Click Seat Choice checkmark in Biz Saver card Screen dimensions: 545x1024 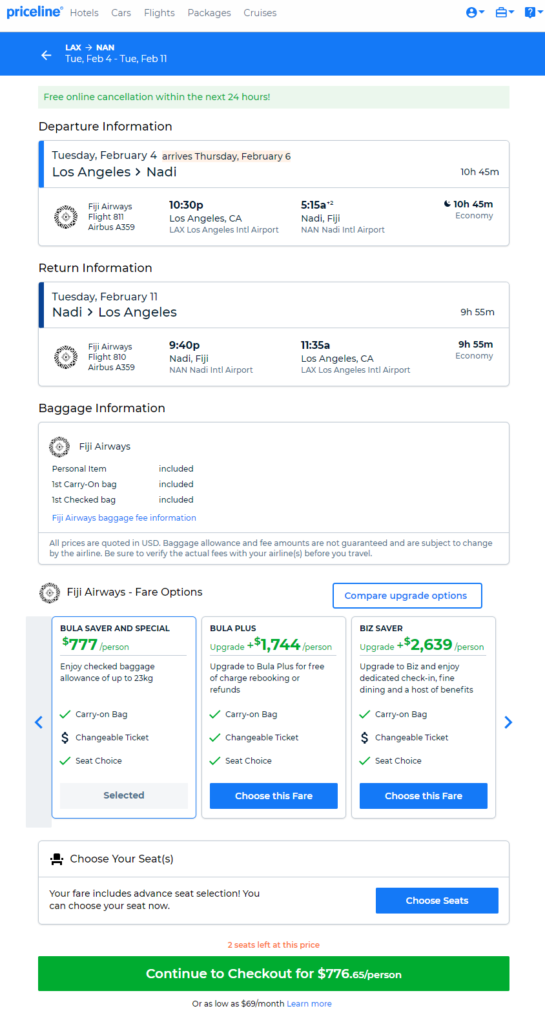(x=365, y=761)
